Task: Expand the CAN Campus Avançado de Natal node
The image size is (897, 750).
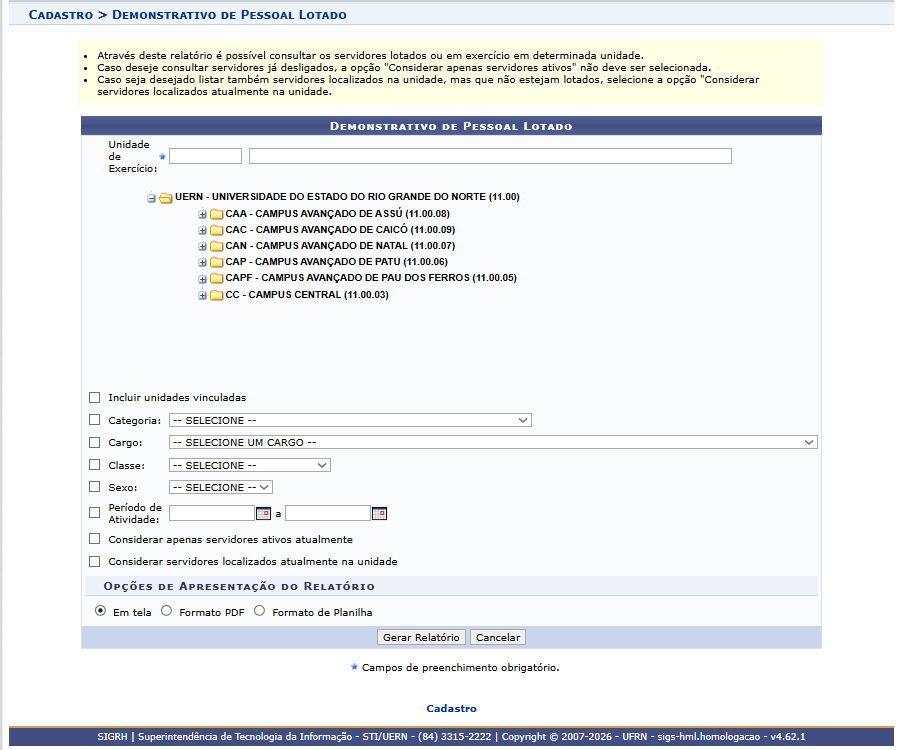Action: pyautogui.click(x=203, y=247)
